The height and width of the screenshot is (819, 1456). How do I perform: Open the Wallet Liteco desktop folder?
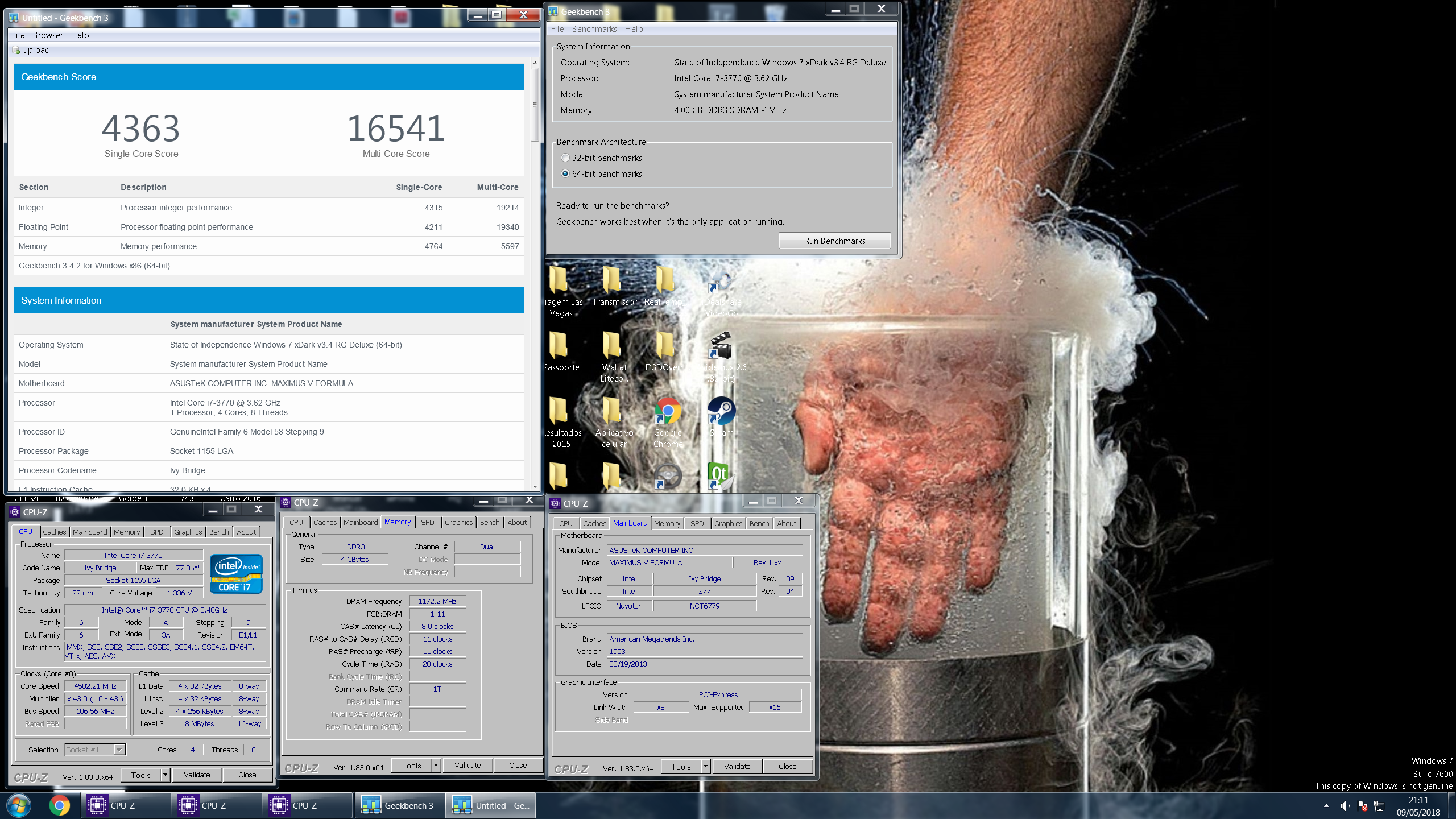[614, 358]
